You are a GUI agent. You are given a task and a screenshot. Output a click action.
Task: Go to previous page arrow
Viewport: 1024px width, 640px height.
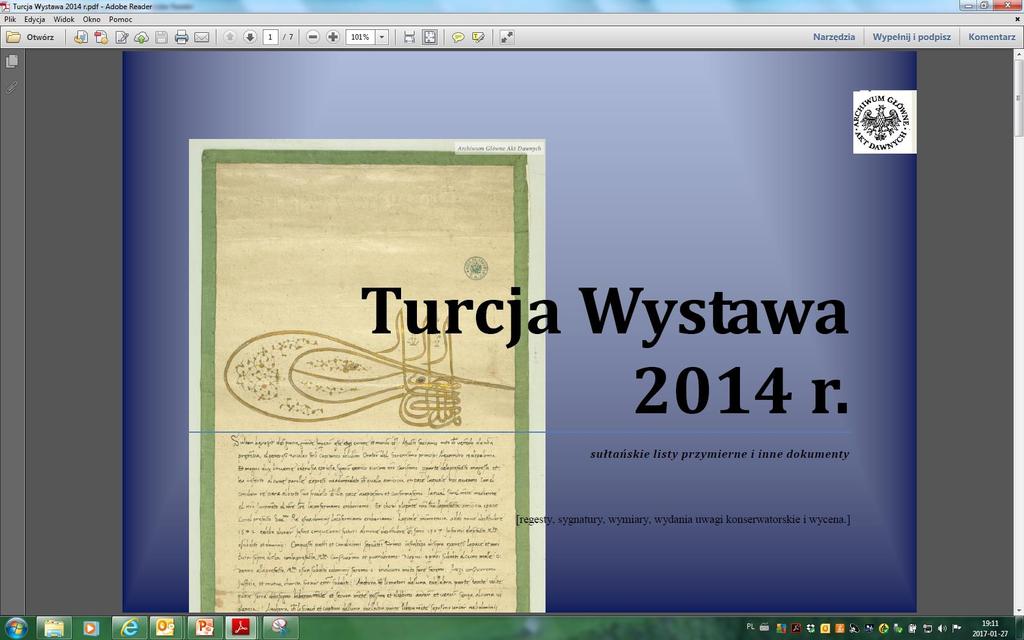point(230,37)
